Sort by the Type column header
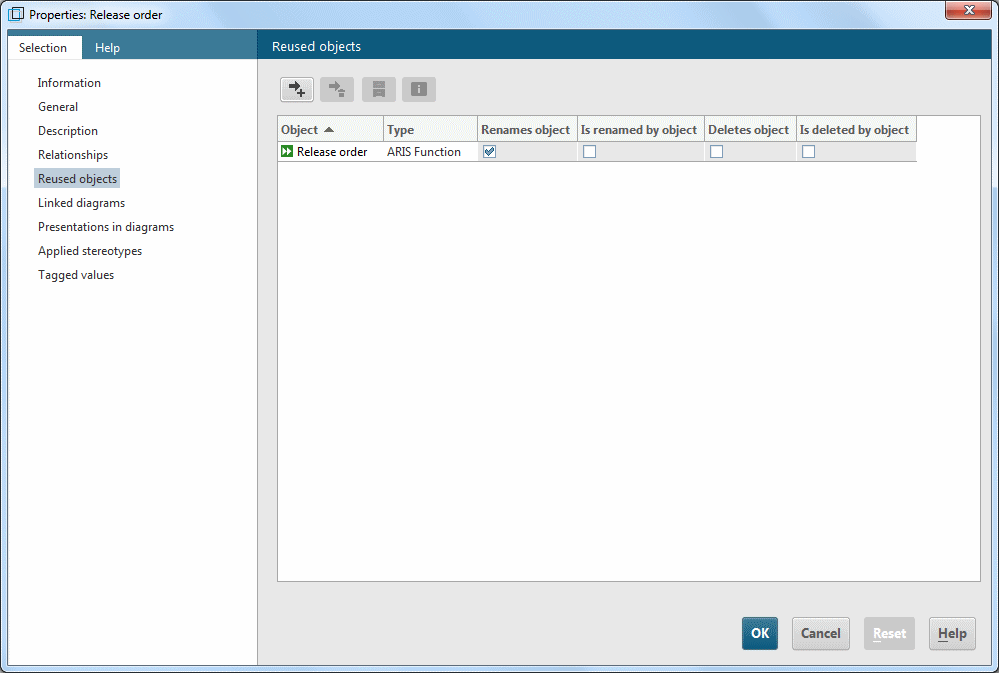Viewport: 999px width, 673px height. click(x=430, y=129)
